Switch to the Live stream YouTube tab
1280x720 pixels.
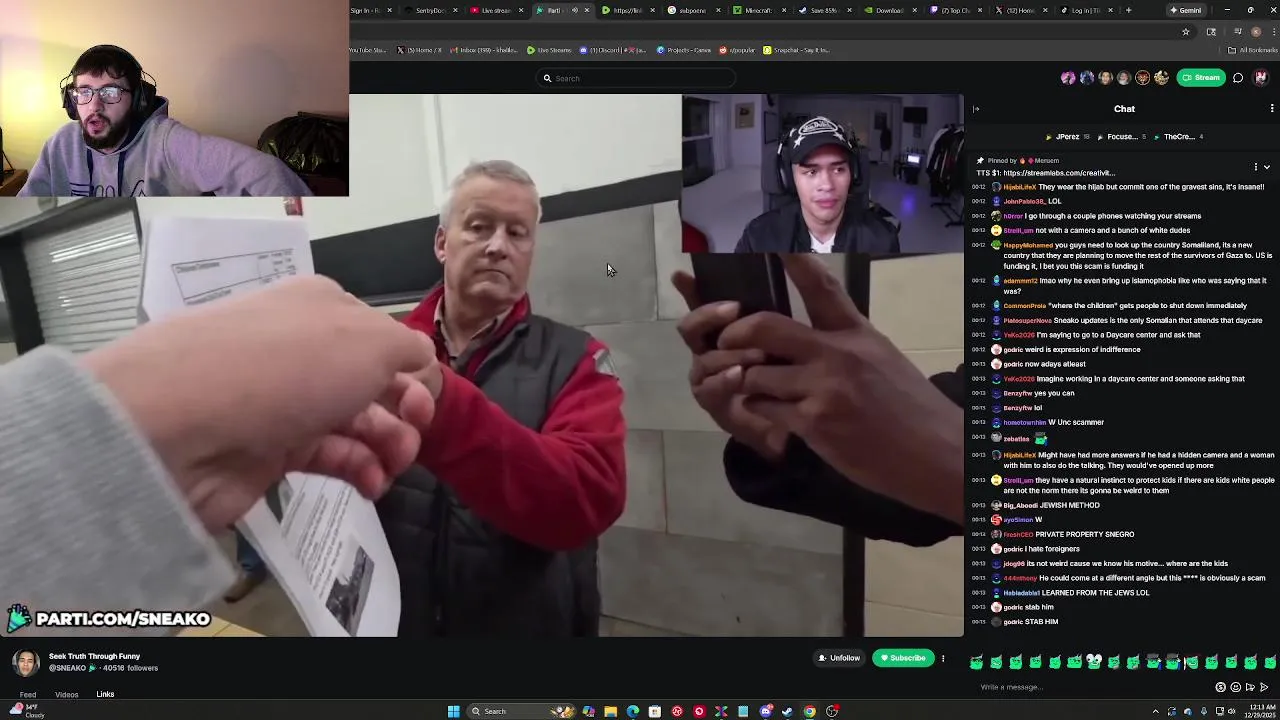(x=496, y=10)
